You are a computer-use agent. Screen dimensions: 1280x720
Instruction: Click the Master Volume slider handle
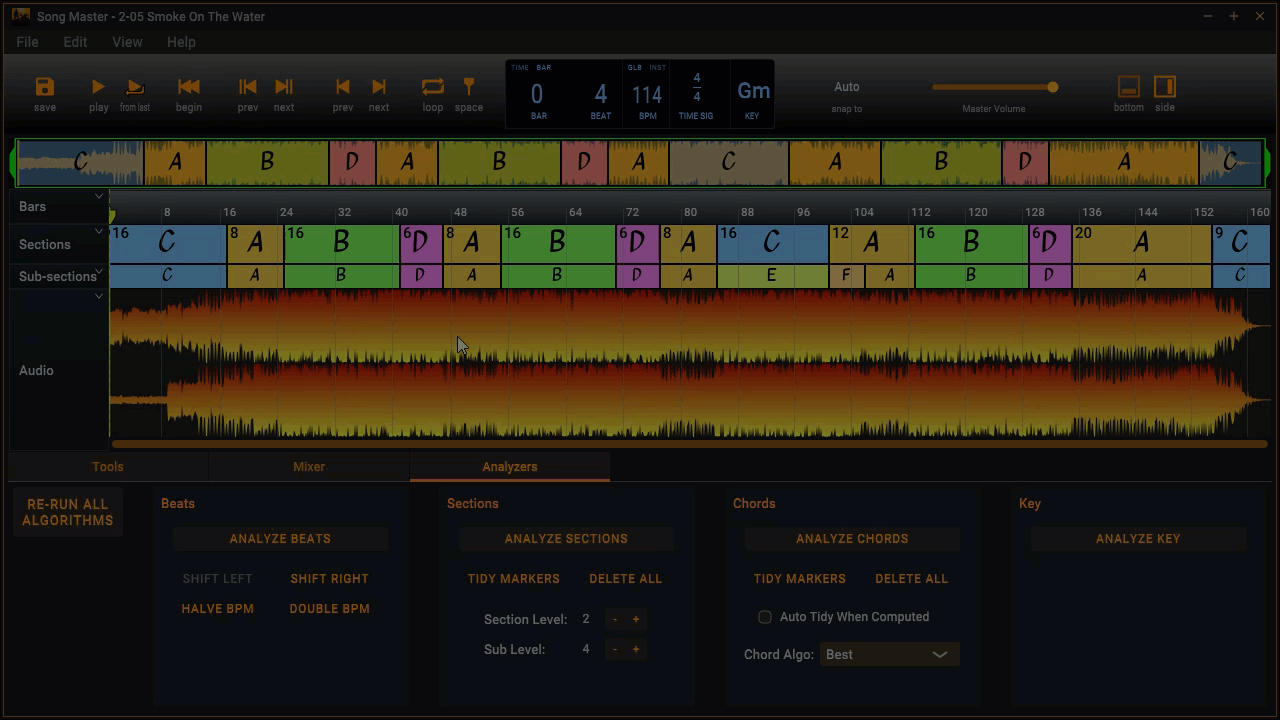click(1052, 87)
